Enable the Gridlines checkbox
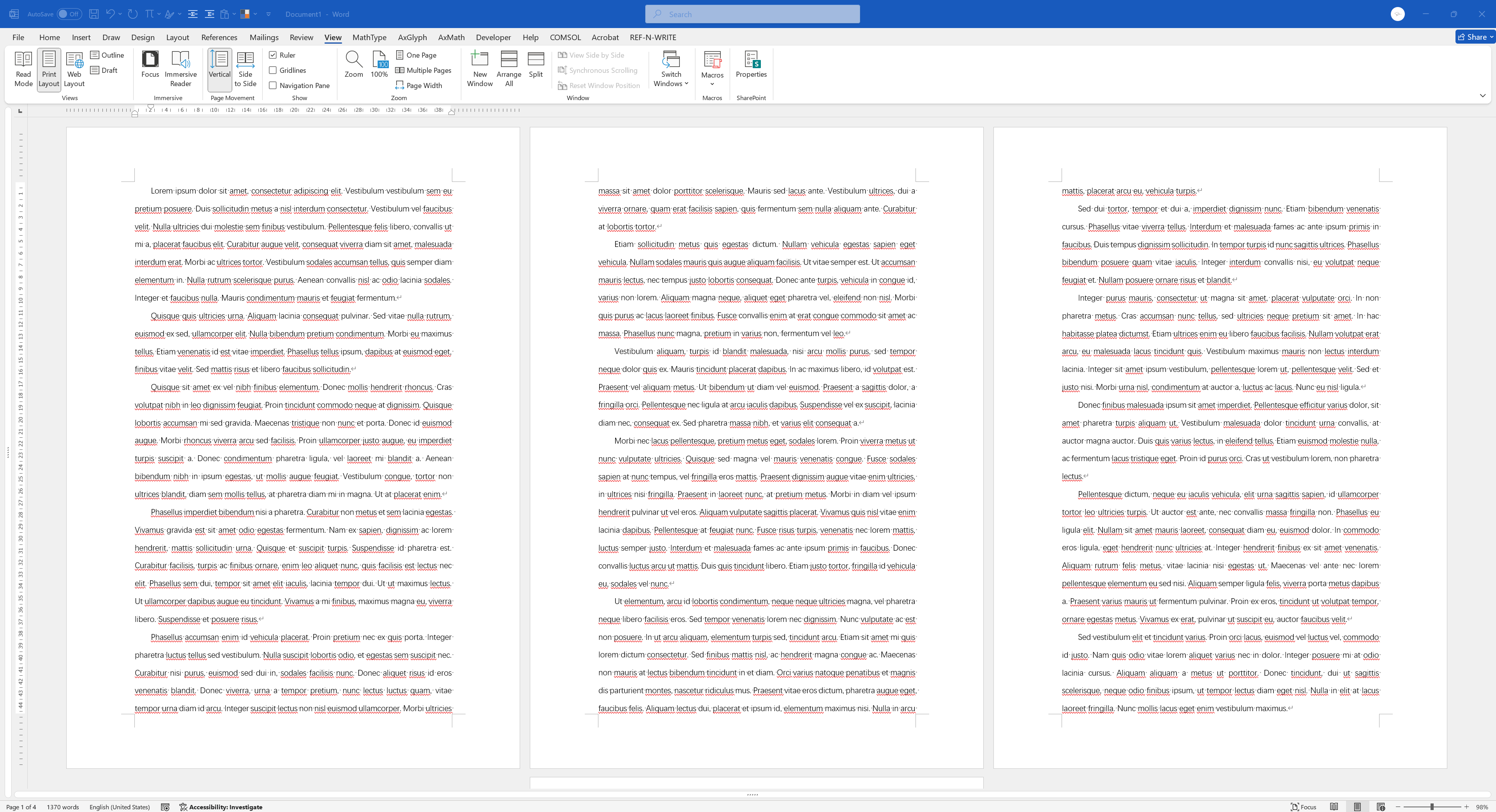The image size is (1496, 812). pyautogui.click(x=273, y=70)
